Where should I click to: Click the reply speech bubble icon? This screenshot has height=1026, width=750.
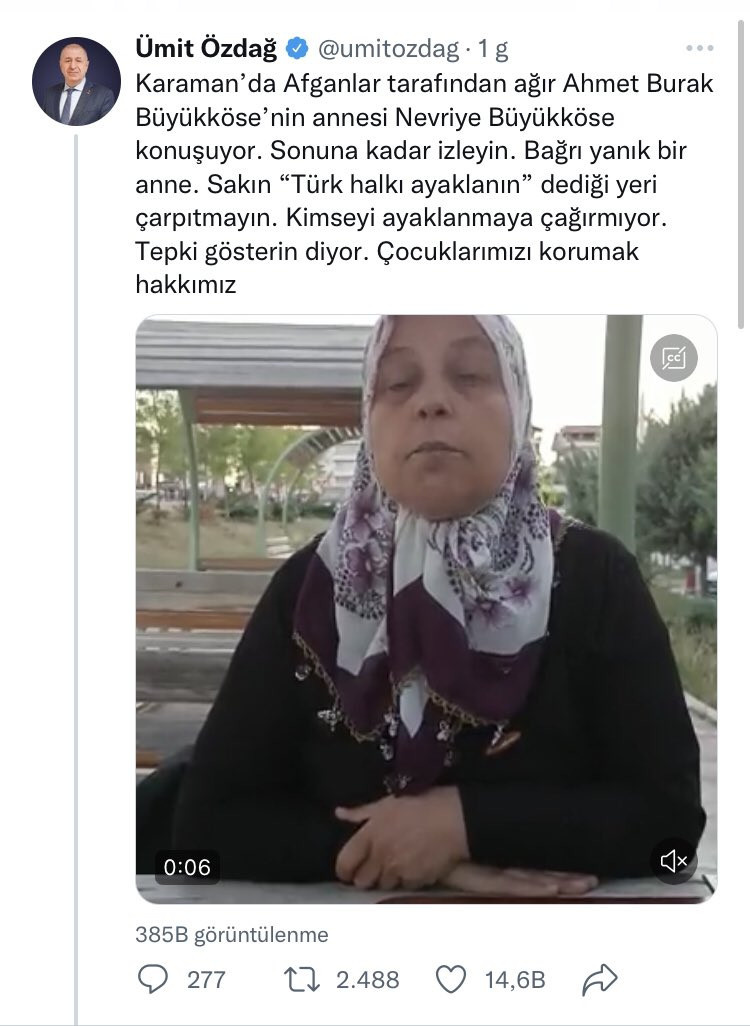pos(153,979)
